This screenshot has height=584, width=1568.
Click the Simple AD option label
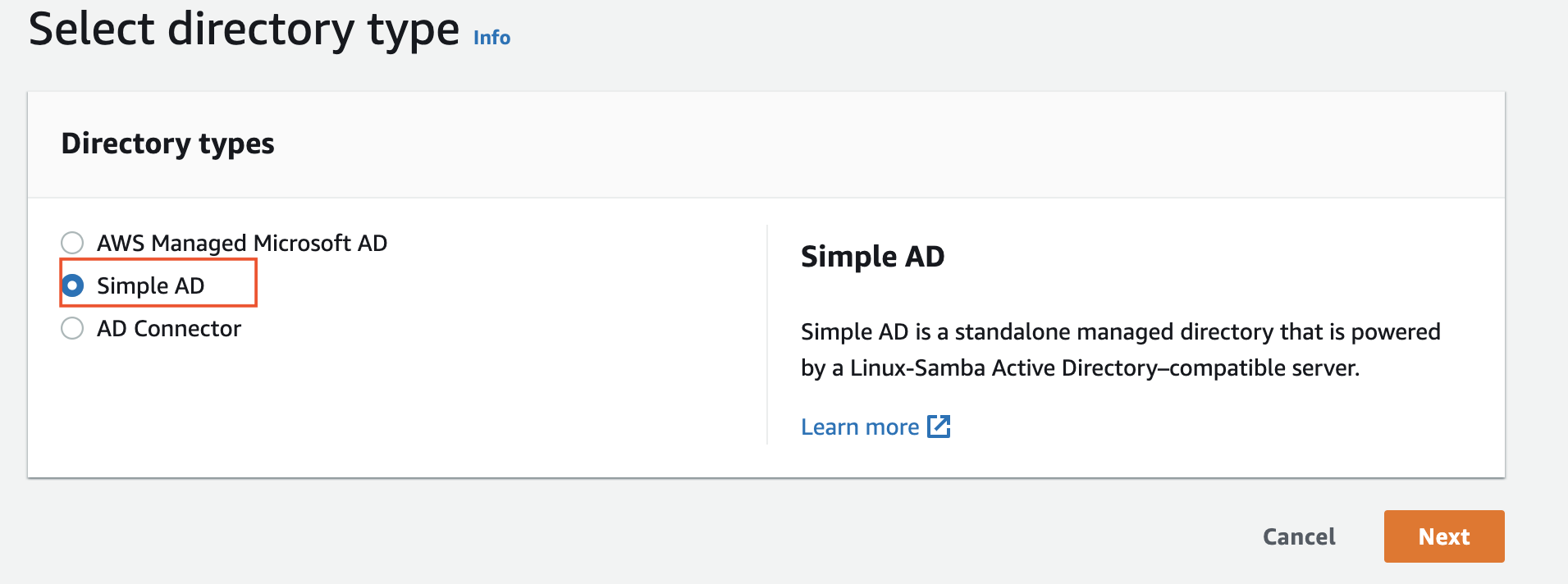[151, 285]
